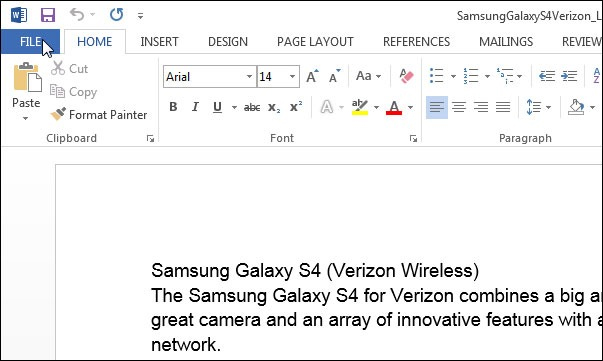603x361 pixels.
Task: Open the Arial font name dropdown
Action: [x=249, y=77]
